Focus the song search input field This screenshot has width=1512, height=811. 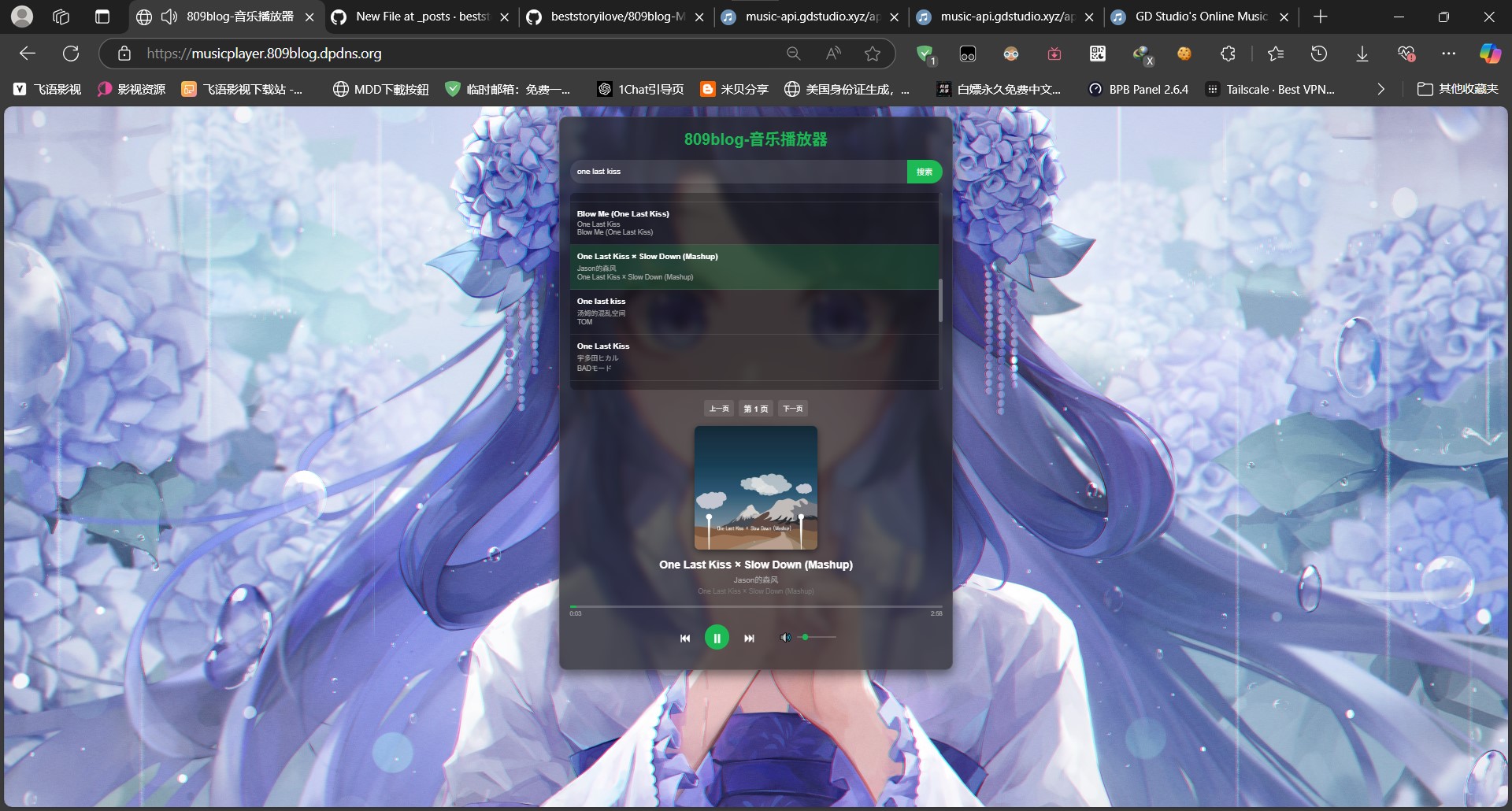739,172
